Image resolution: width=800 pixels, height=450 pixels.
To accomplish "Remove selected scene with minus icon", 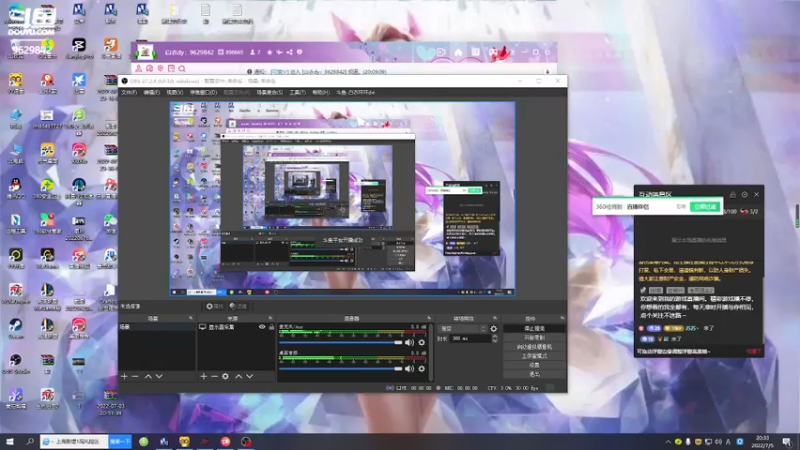I will pos(135,376).
